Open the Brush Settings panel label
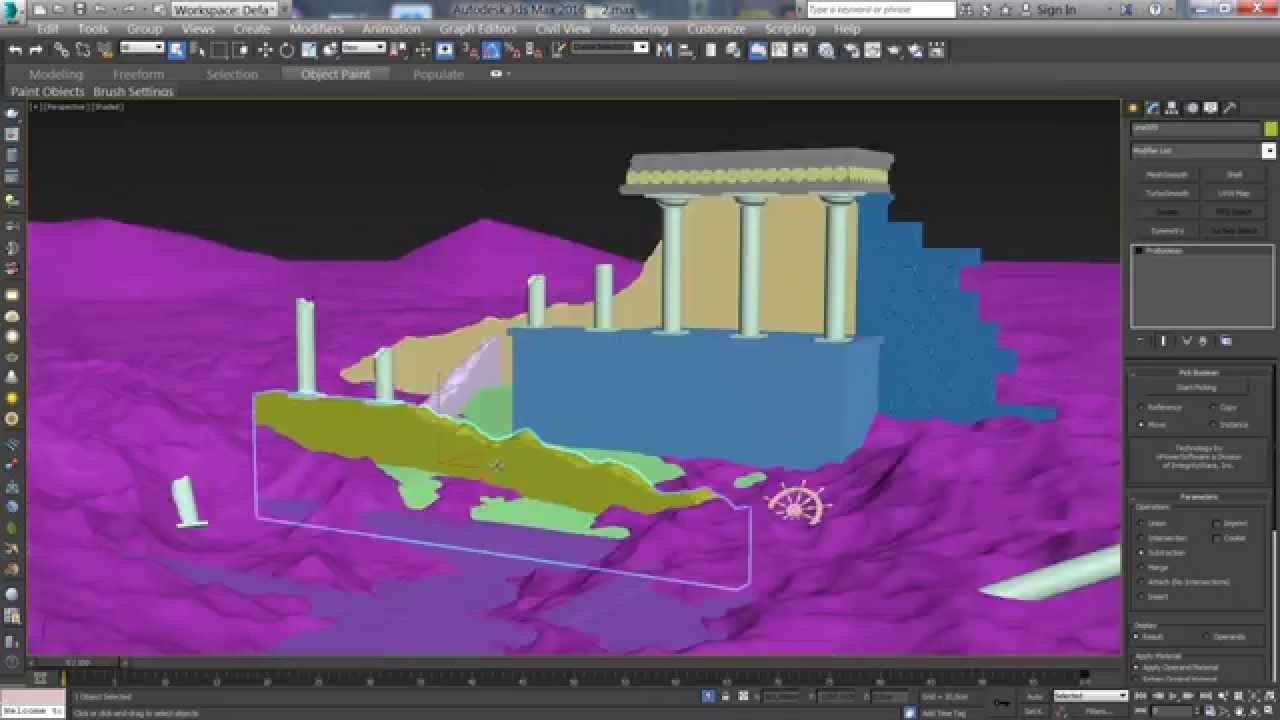 click(x=133, y=92)
